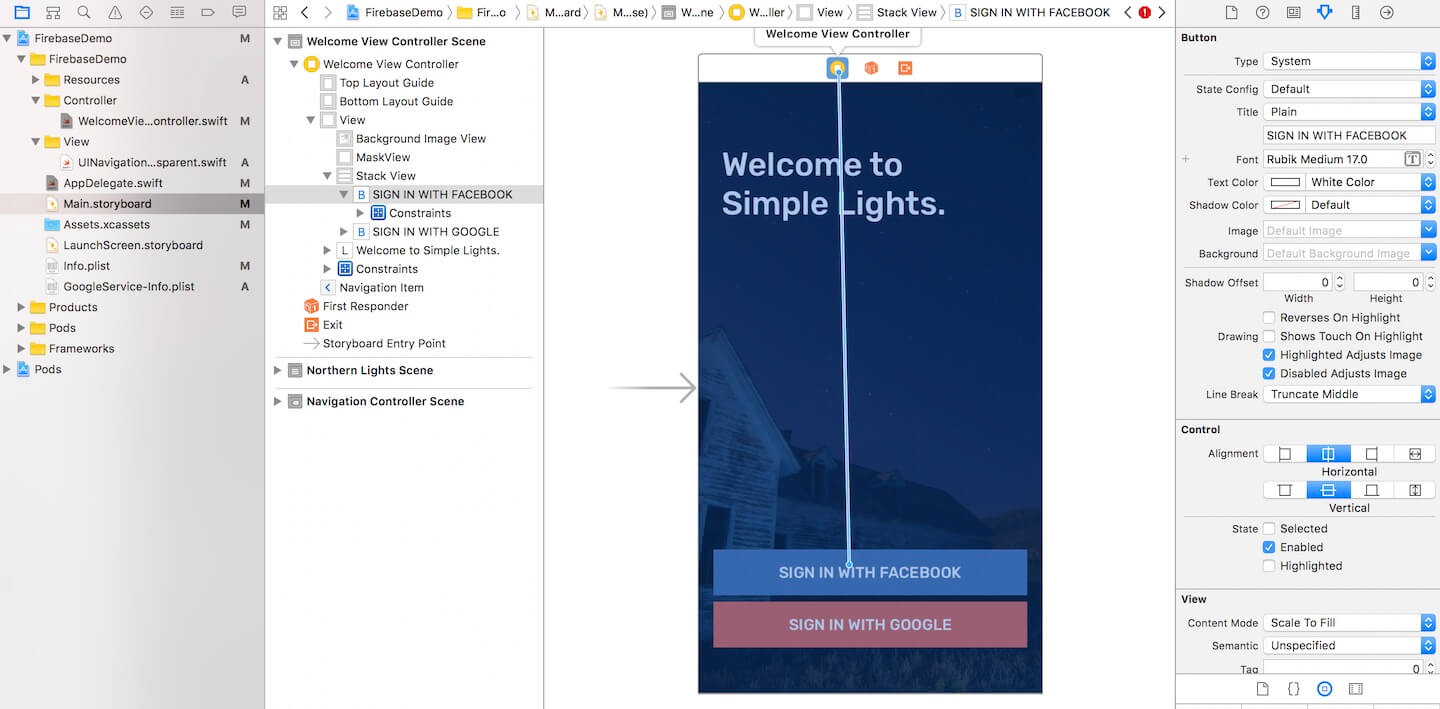
Task: Set horizontal alignment to left
Action: (1285, 454)
